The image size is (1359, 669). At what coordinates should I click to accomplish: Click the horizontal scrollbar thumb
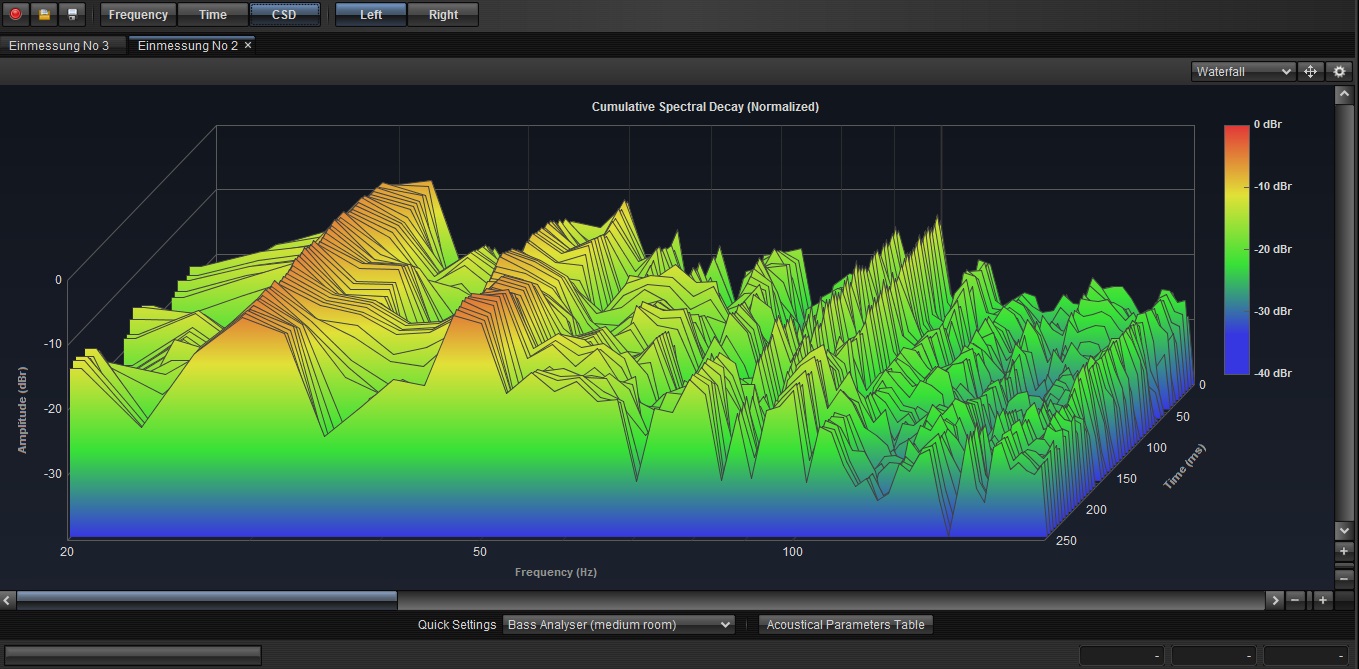(x=206, y=600)
